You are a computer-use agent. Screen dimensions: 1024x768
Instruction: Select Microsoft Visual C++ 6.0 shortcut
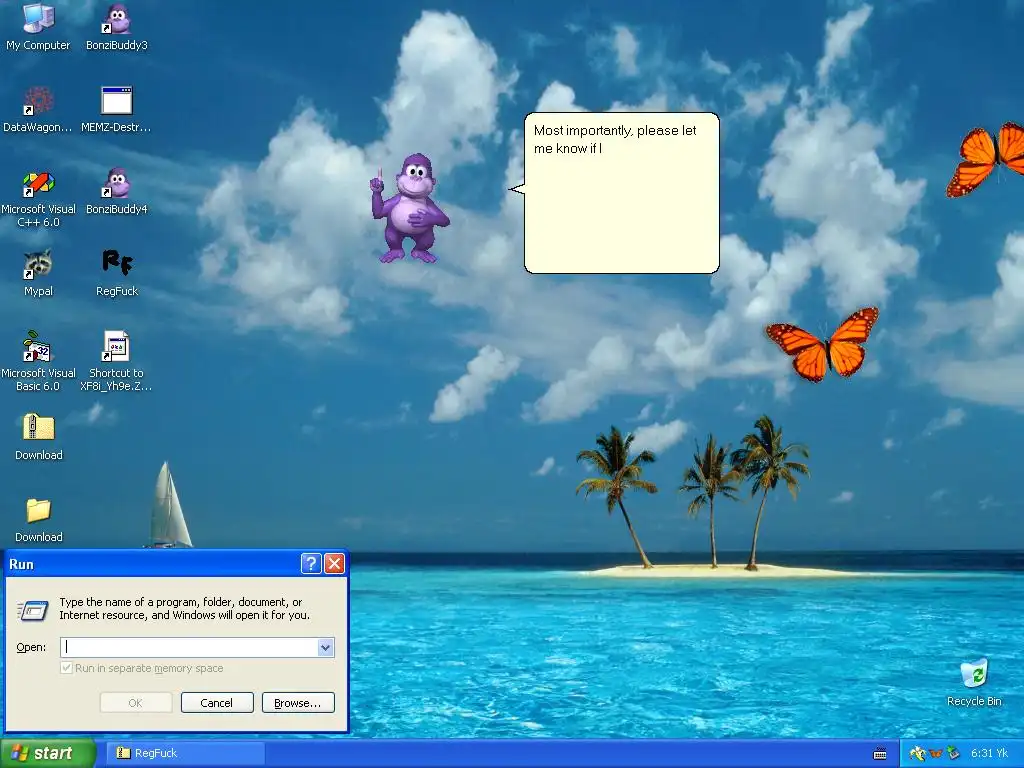pyautogui.click(x=39, y=199)
